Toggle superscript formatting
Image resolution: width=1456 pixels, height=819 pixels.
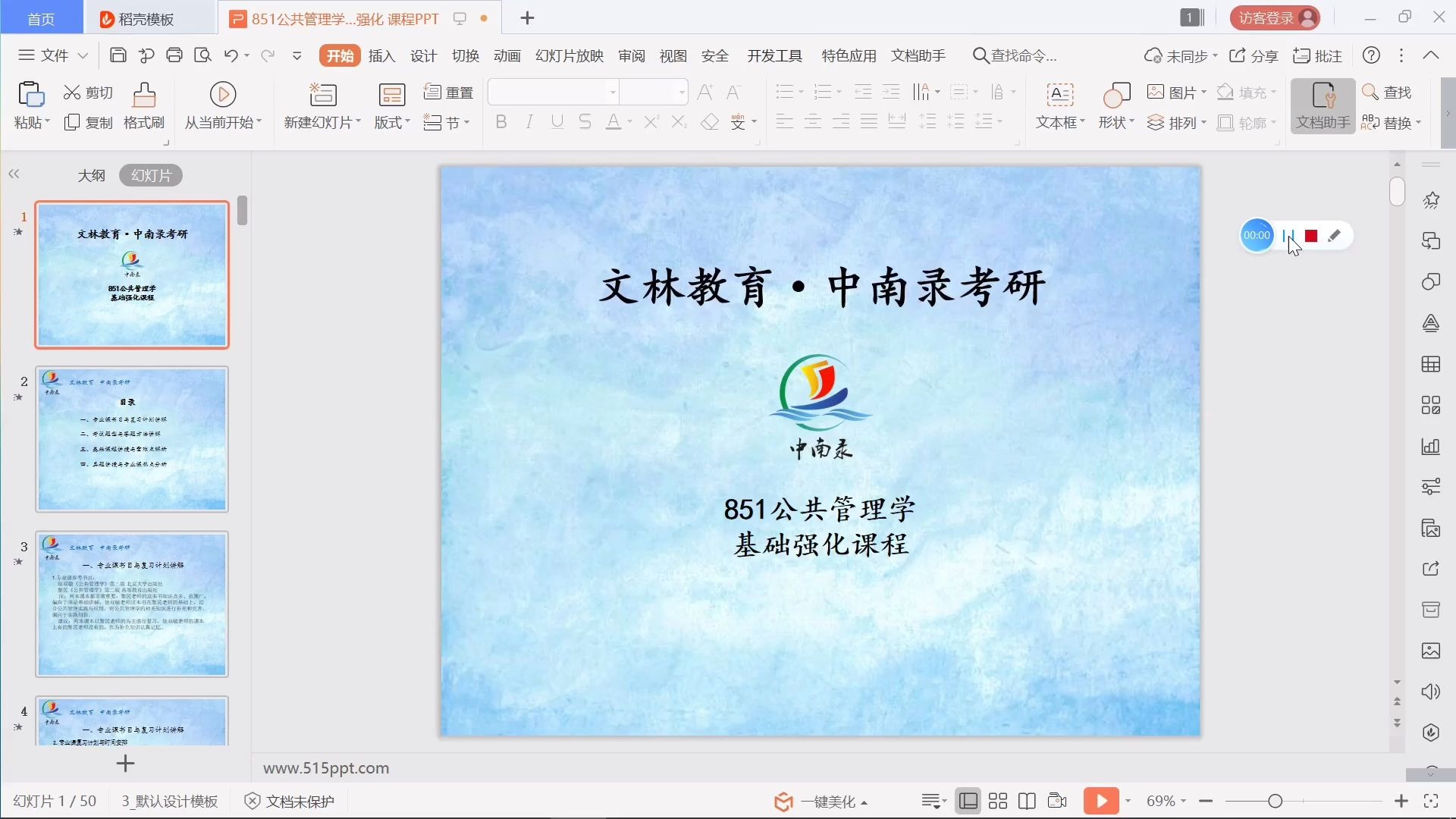pyautogui.click(x=651, y=122)
